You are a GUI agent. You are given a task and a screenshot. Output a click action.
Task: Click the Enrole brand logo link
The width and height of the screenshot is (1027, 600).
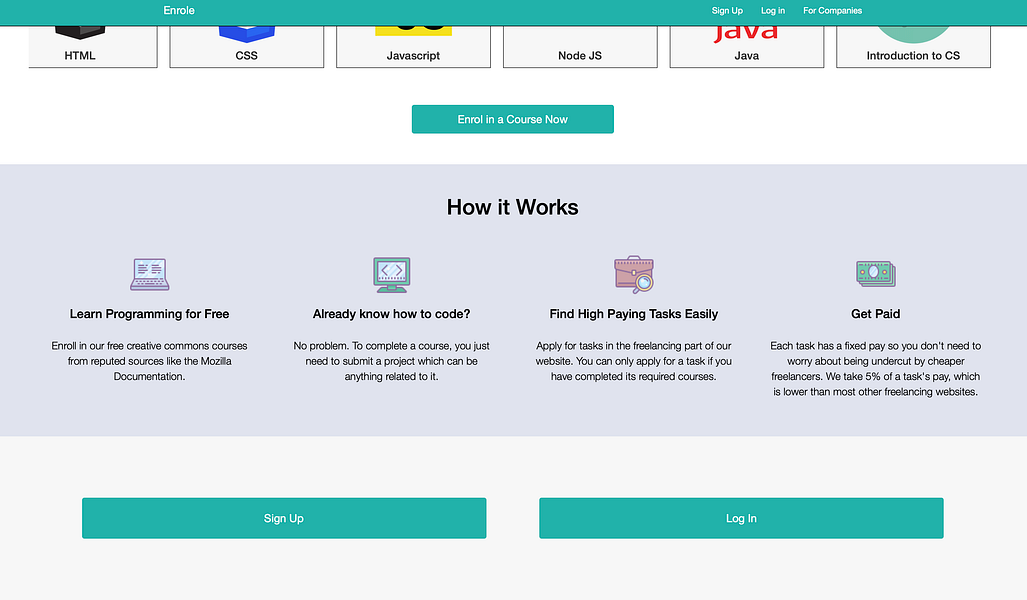pyautogui.click(x=179, y=10)
